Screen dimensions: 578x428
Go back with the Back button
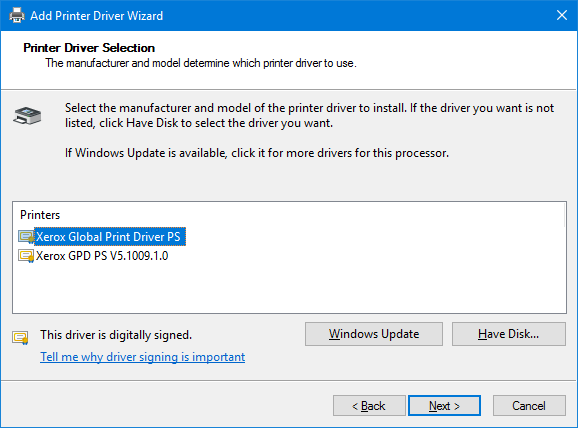(369, 406)
